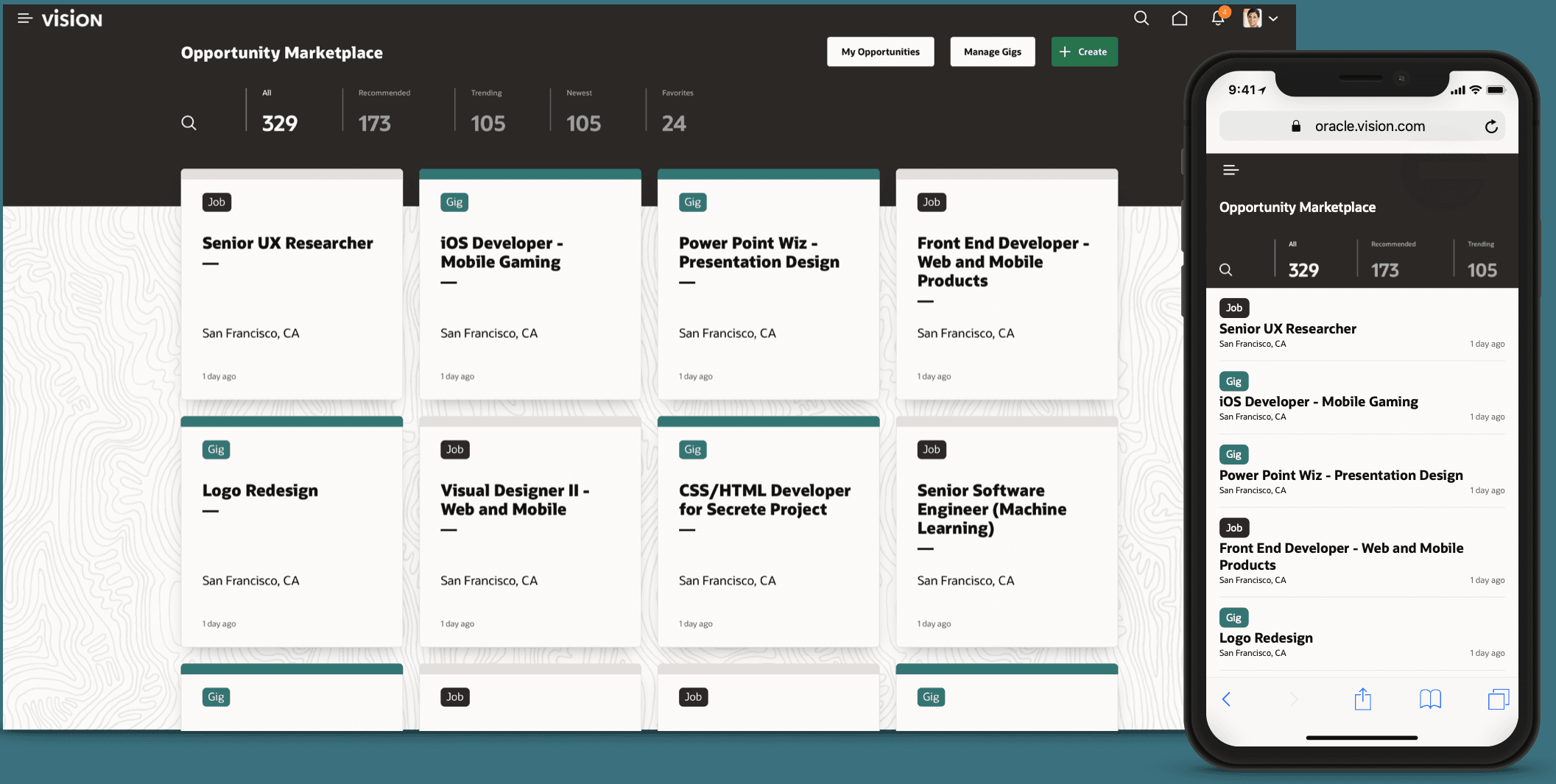The image size is (1556, 784).
Task: Open Manage Gigs
Action: (993, 52)
